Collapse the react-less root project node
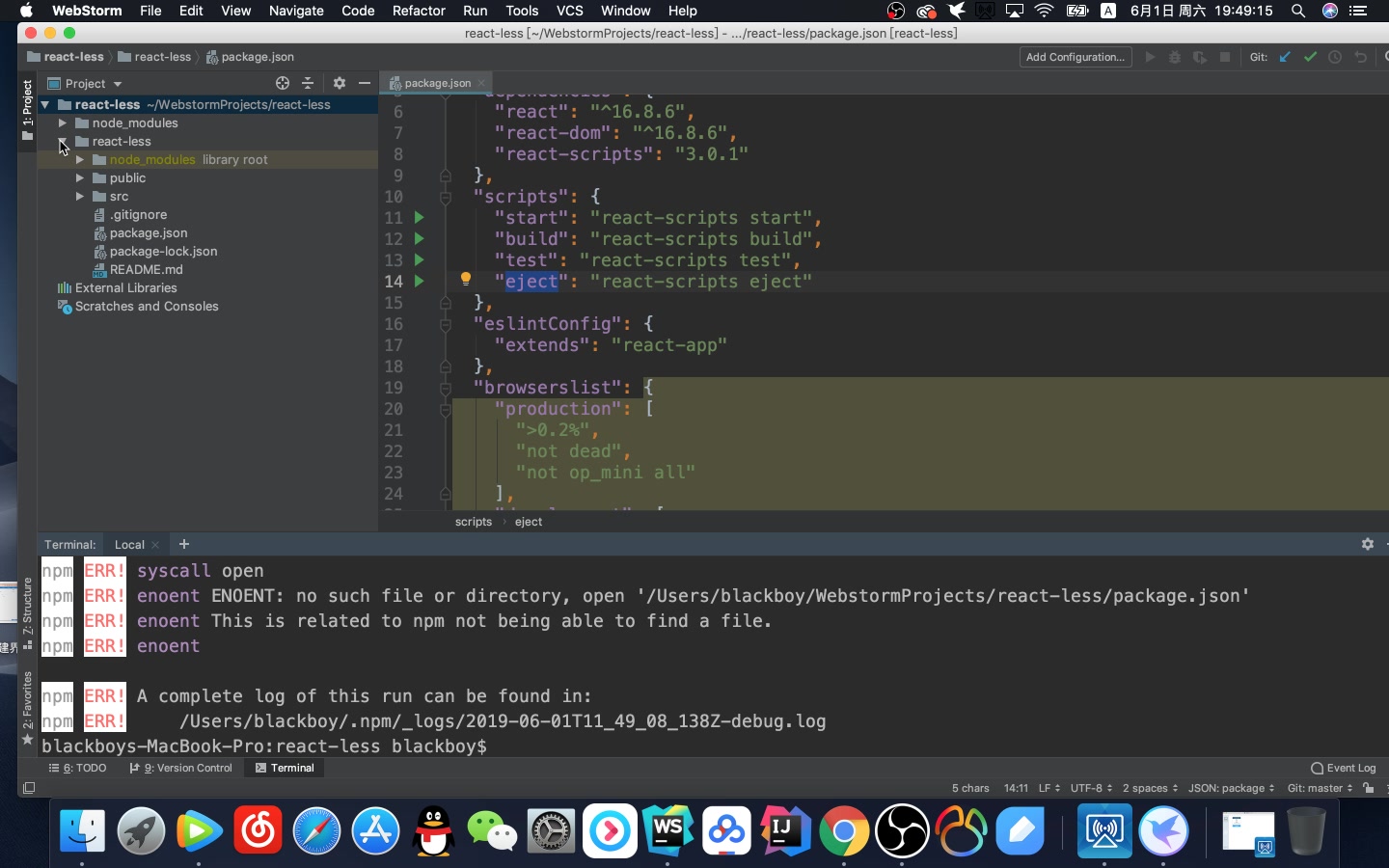Viewport: 1389px width, 868px height. click(44, 105)
